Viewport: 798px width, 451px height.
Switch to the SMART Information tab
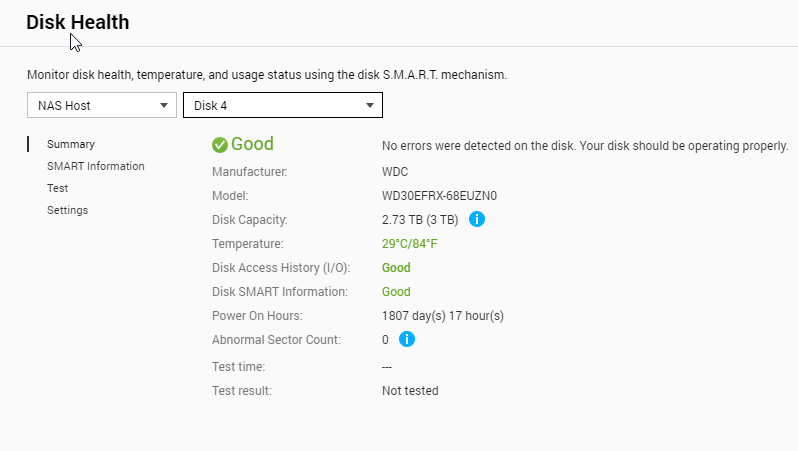point(96,166)
